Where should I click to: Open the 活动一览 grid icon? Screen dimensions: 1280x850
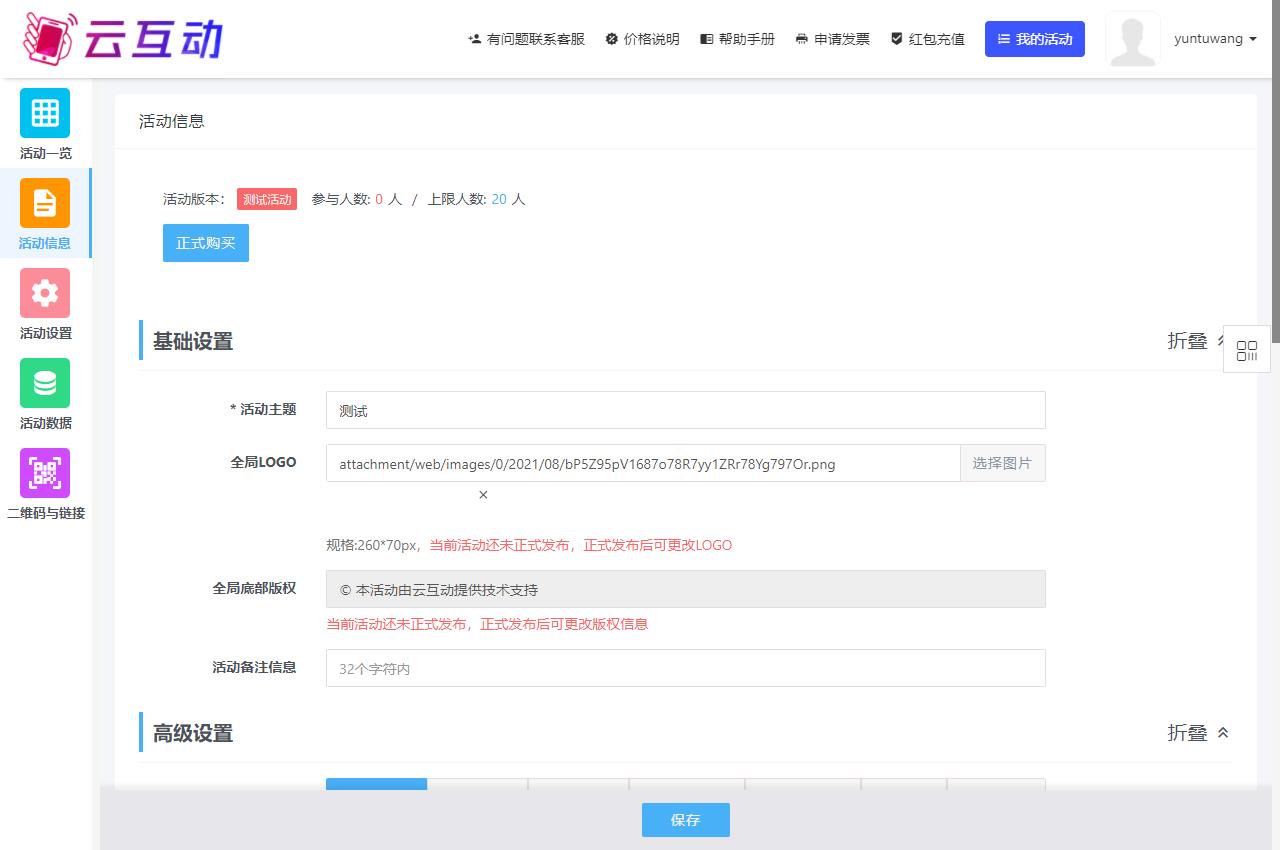45,113
